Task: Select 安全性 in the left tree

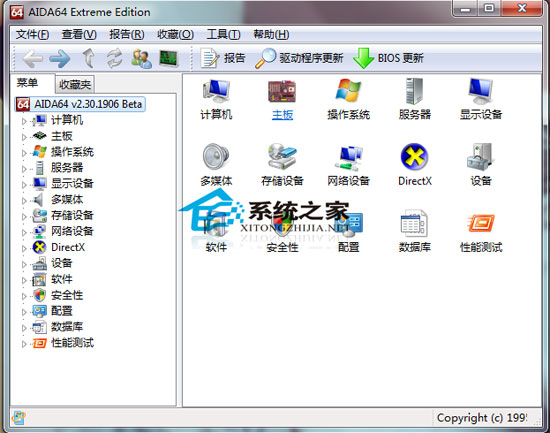Action: [x=67, y=295]
